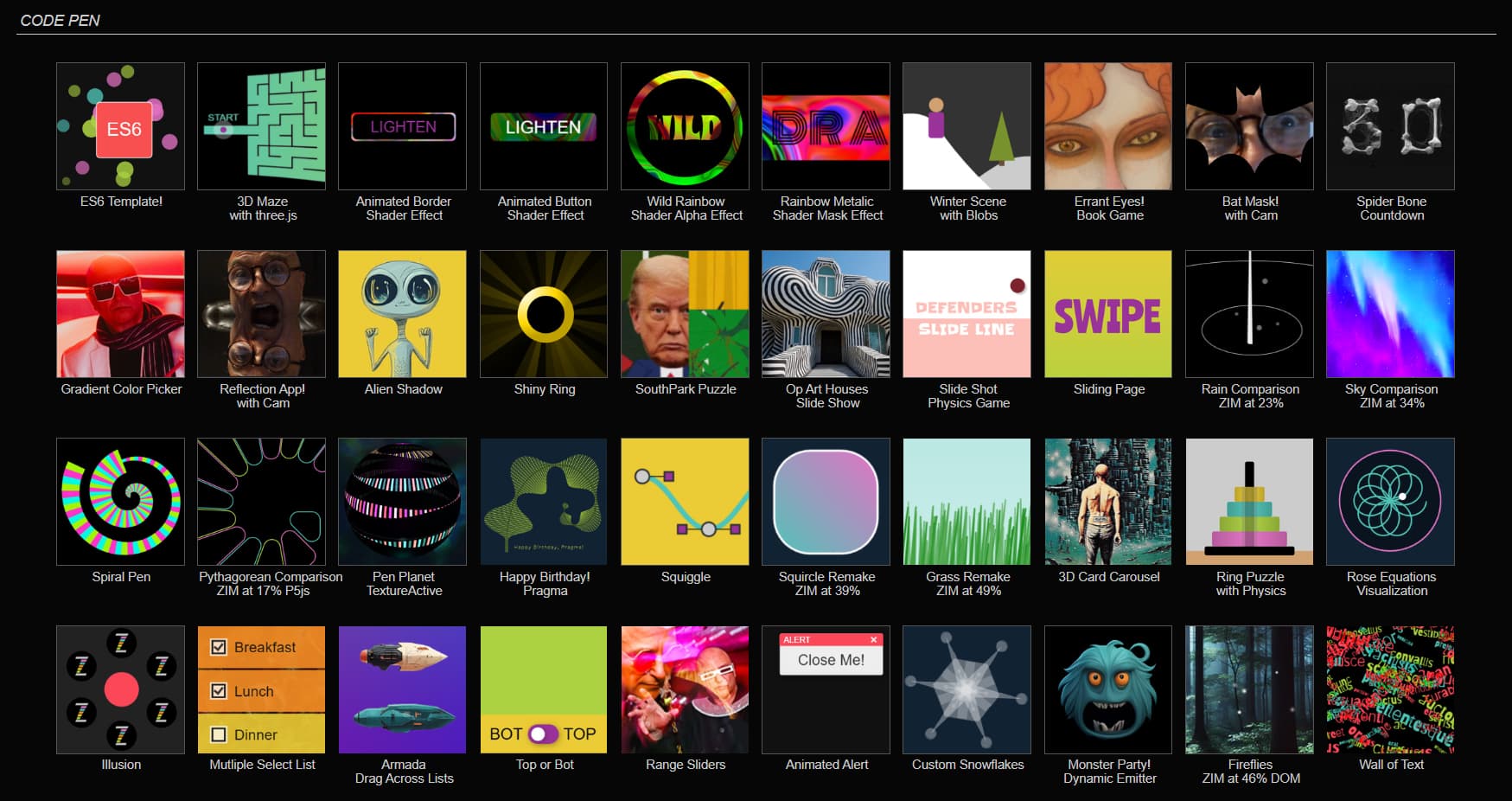Click the Illusion red circle tile

point(120,689)
